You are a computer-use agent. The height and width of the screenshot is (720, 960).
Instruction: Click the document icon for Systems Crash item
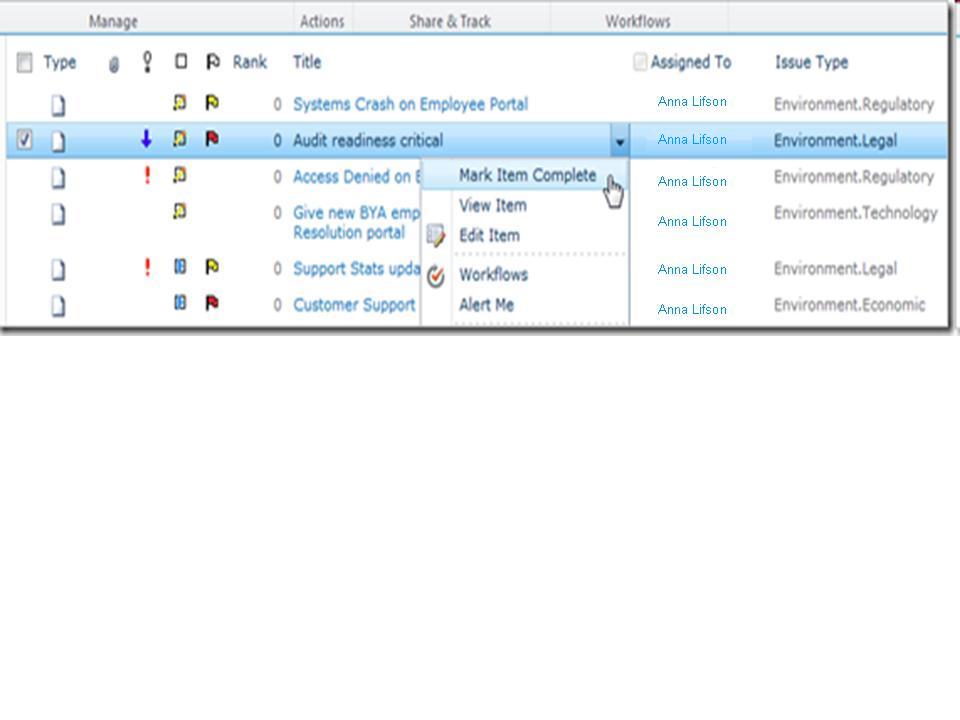click(x=59, y=102)
